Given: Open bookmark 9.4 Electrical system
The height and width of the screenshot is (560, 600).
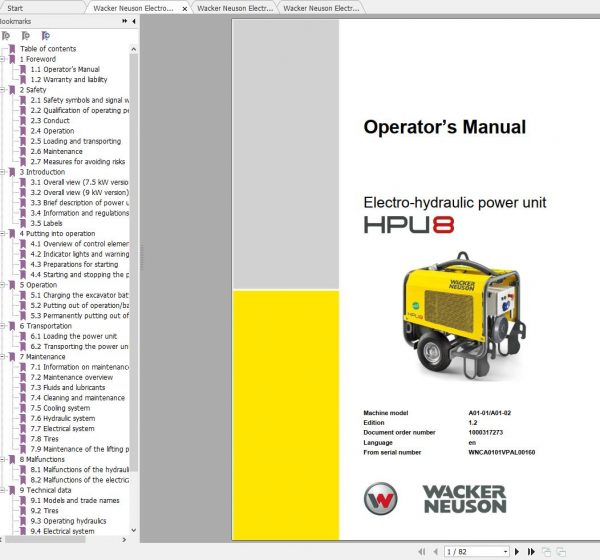Looking at the screenshot, I should coord(62,531).
